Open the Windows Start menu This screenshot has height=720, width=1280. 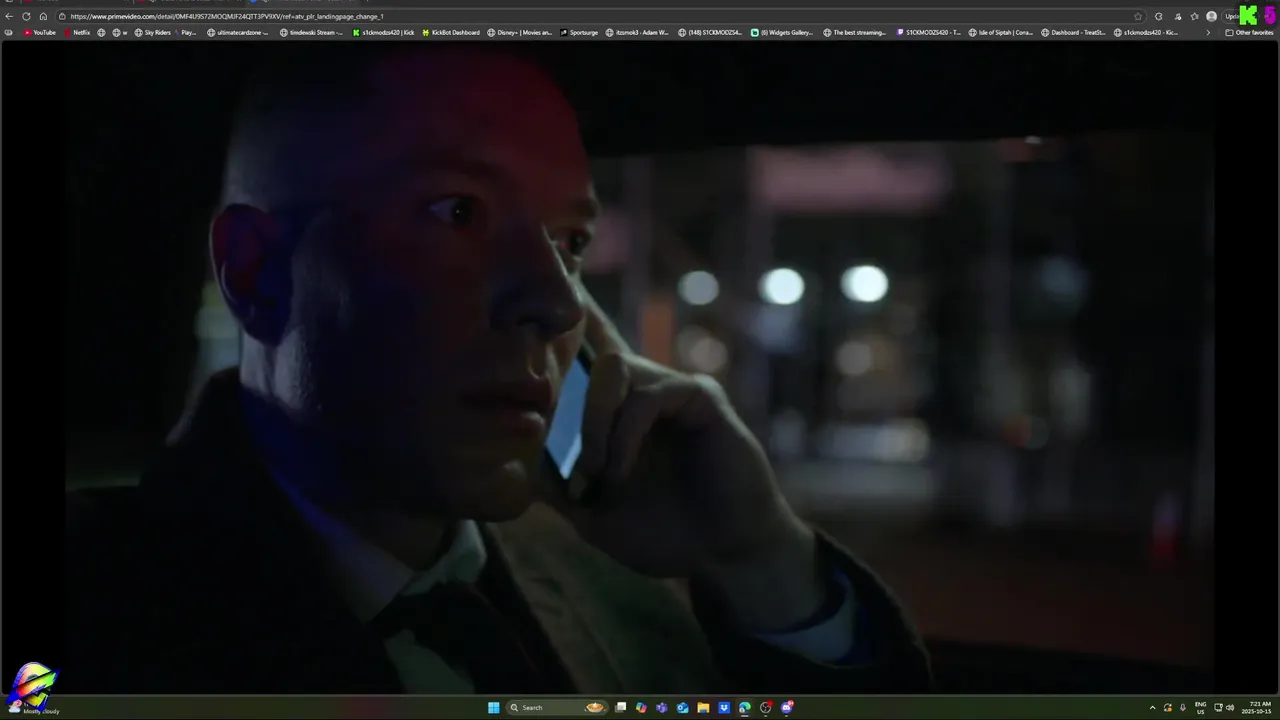[x=493, y=707]
